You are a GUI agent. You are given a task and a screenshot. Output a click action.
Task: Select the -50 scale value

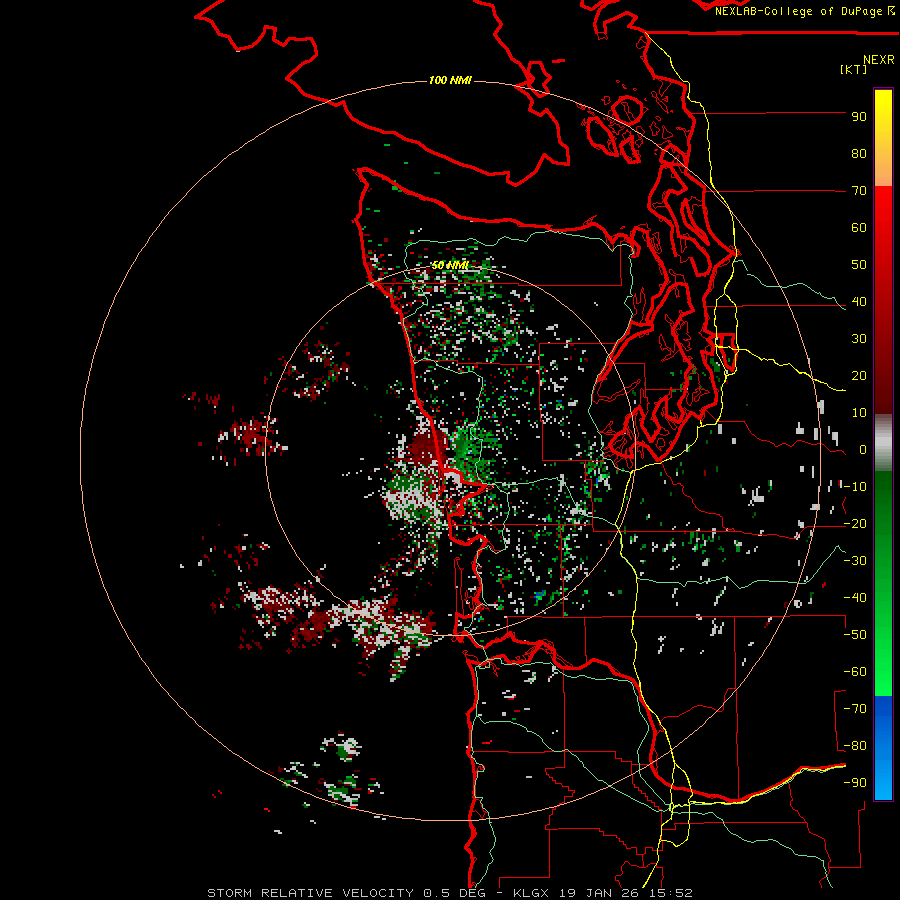click(855, 635)
